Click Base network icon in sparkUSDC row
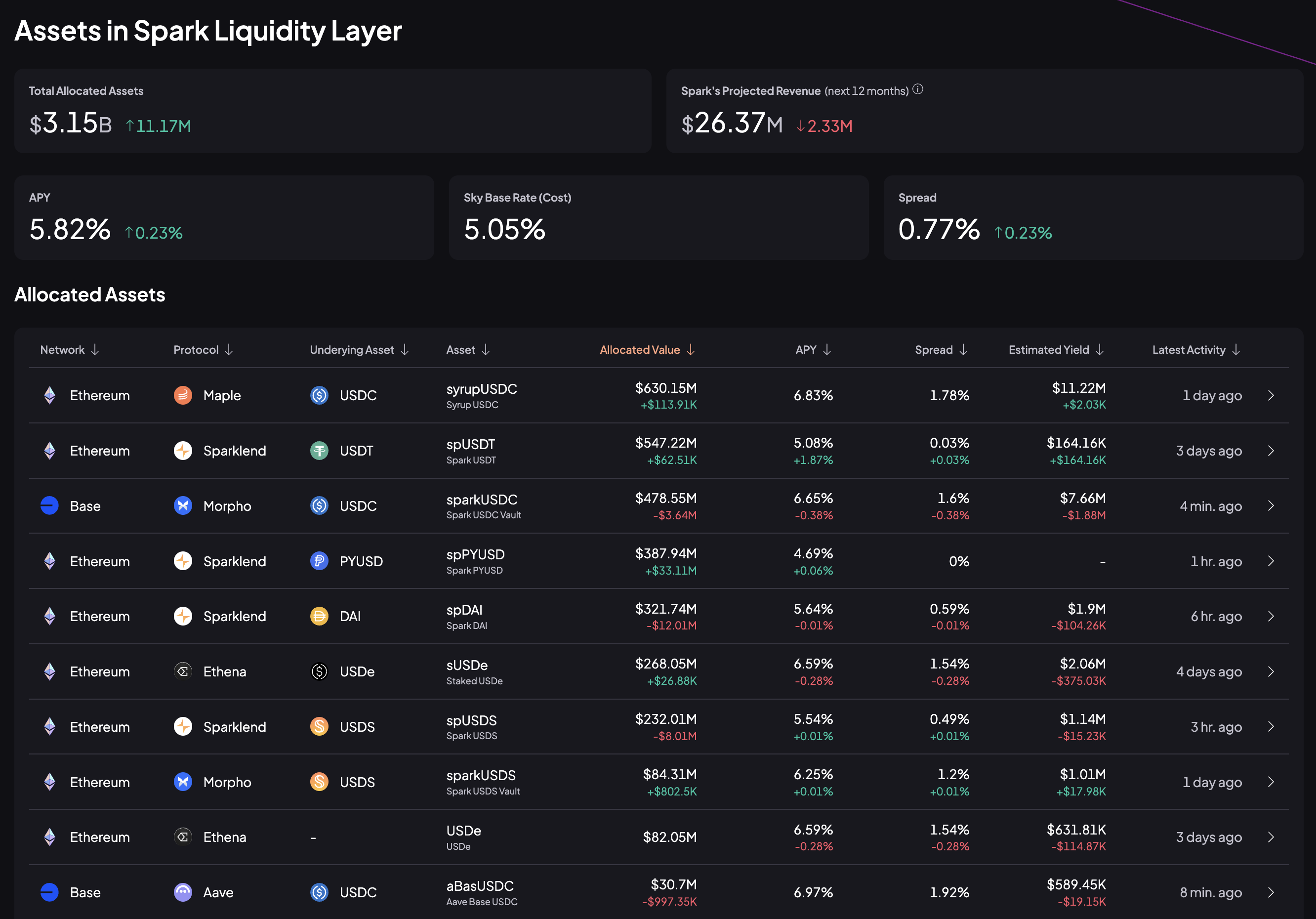The width and height of the screenshot is (1316, 919). point(50,505)
